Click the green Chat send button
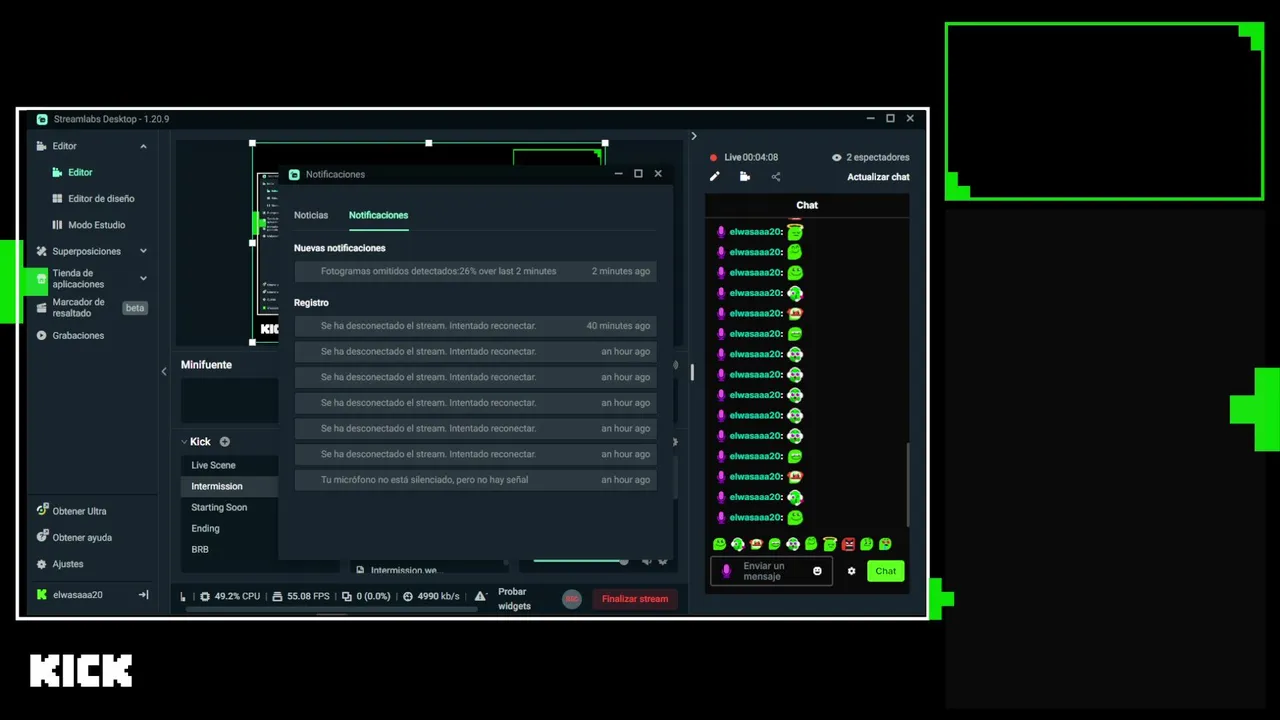This screenshot has height=720, width=1280. point(886,571)
